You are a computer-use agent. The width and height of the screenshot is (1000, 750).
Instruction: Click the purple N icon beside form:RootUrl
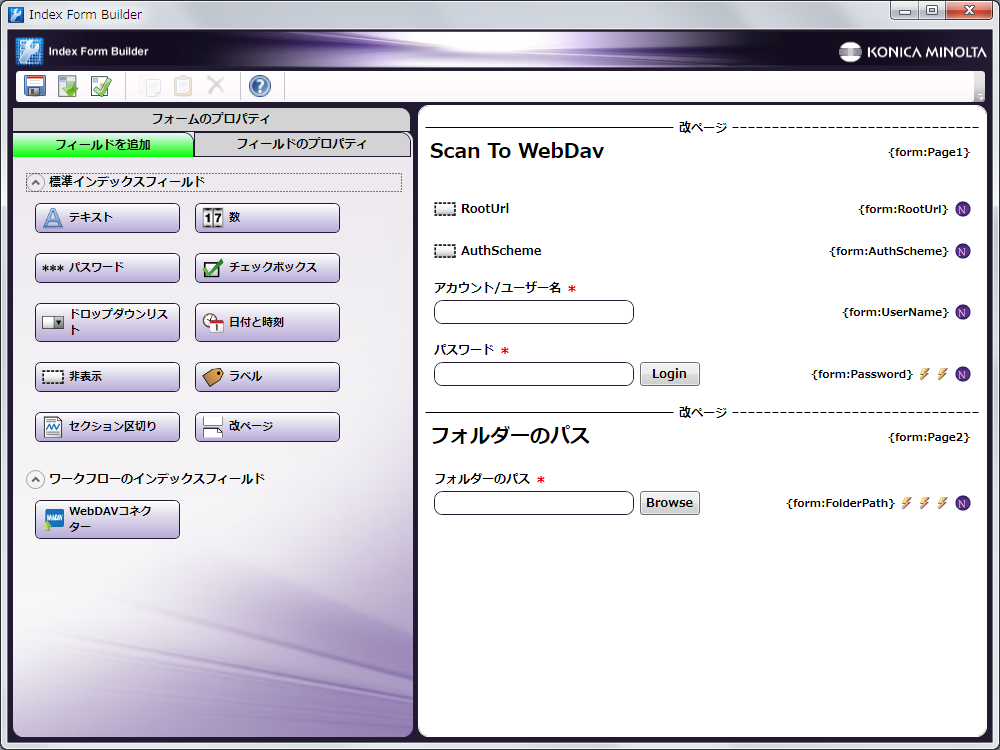coord(963,209)
